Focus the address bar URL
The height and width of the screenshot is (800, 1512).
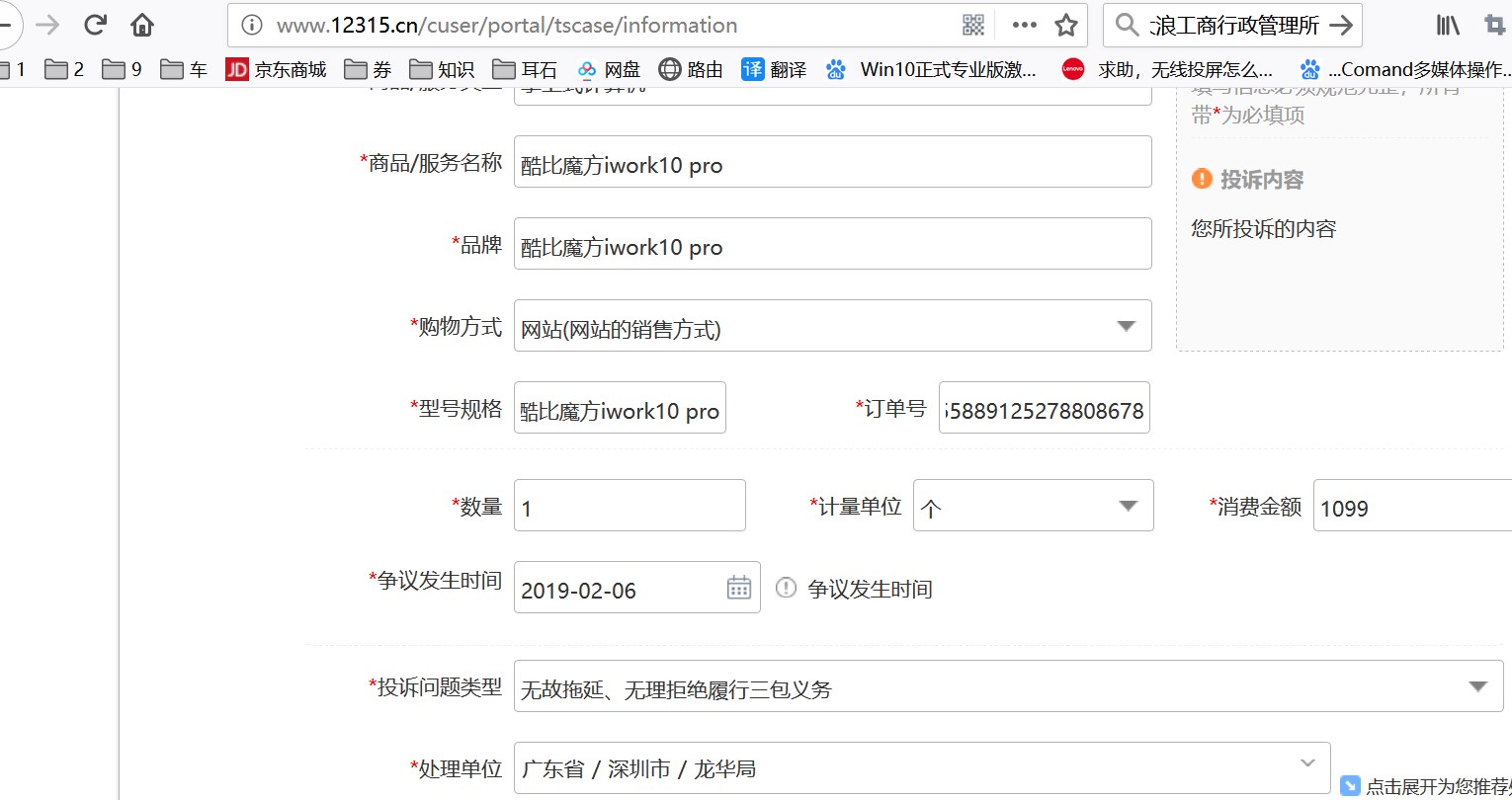click(507, 26)
